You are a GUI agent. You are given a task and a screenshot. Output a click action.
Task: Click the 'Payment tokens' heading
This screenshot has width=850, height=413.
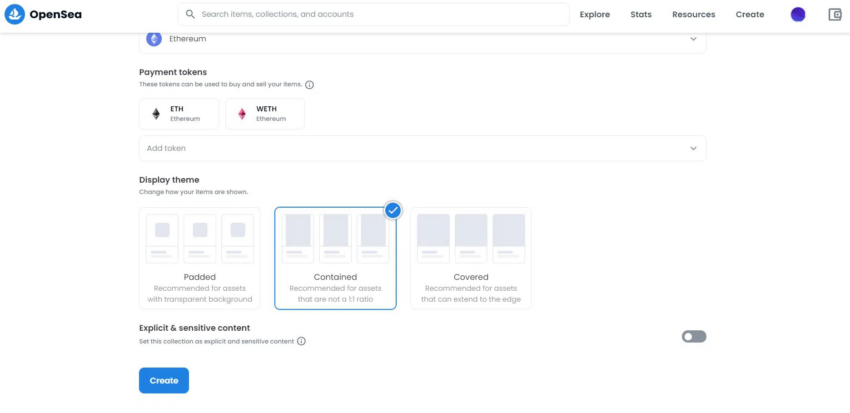pyautogui.click(x=173, y=72)
